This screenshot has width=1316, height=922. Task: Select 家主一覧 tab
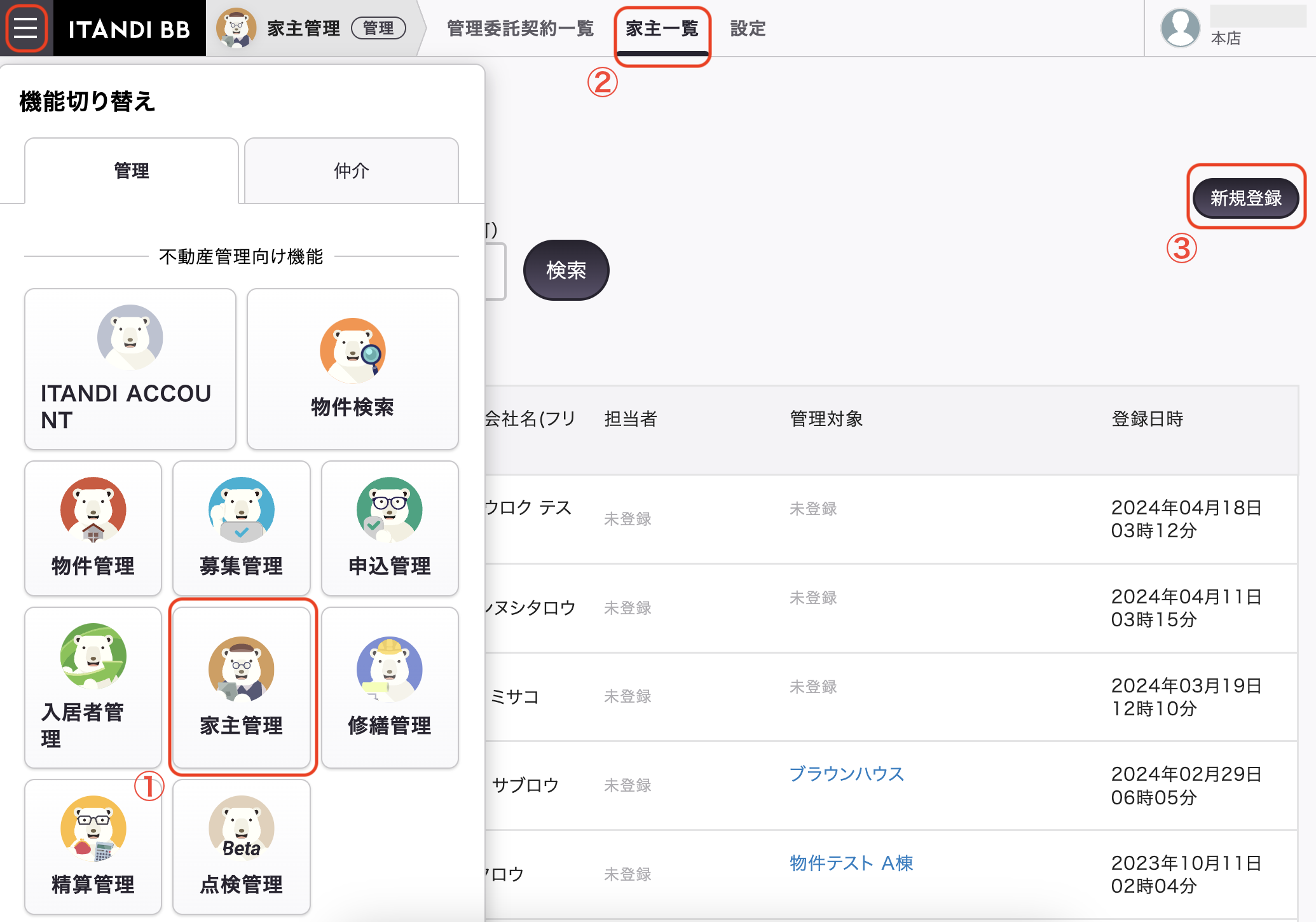pos(662,29)
